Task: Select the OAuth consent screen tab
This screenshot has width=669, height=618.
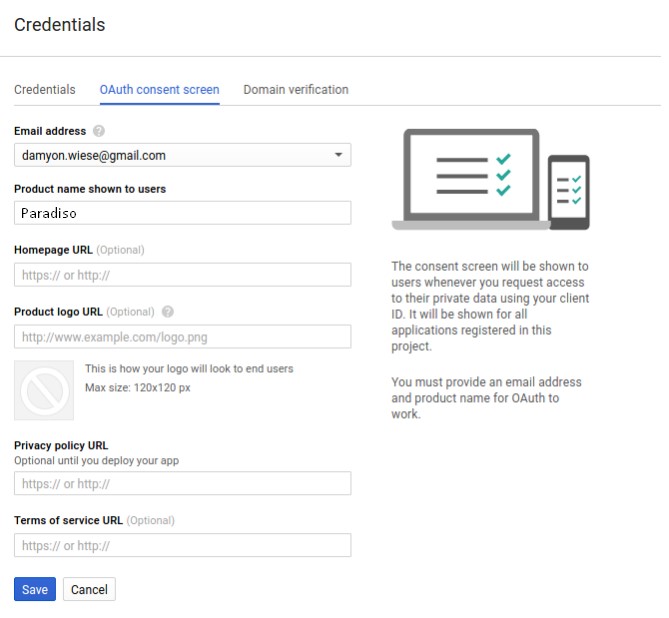Action: click(x=159, y=89)
